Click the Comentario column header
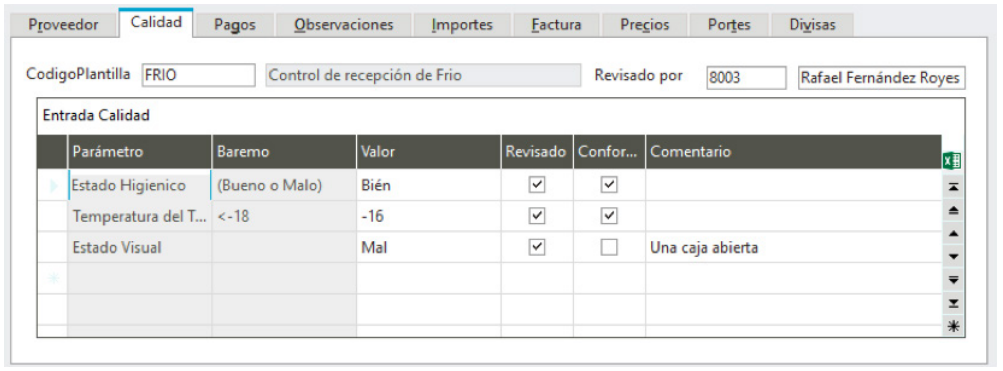1003x371 pixels. [793, 152]
